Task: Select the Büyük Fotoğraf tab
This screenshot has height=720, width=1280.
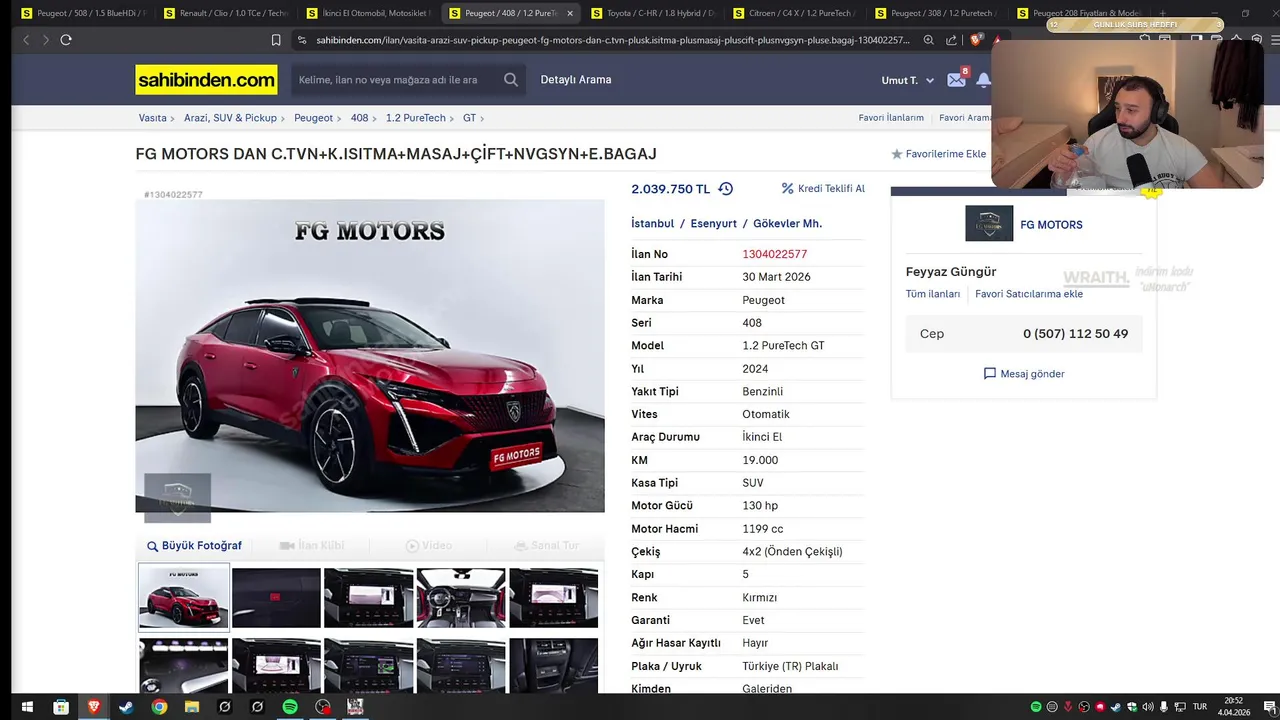Action: pyautogui.click(x=194, y=546)
